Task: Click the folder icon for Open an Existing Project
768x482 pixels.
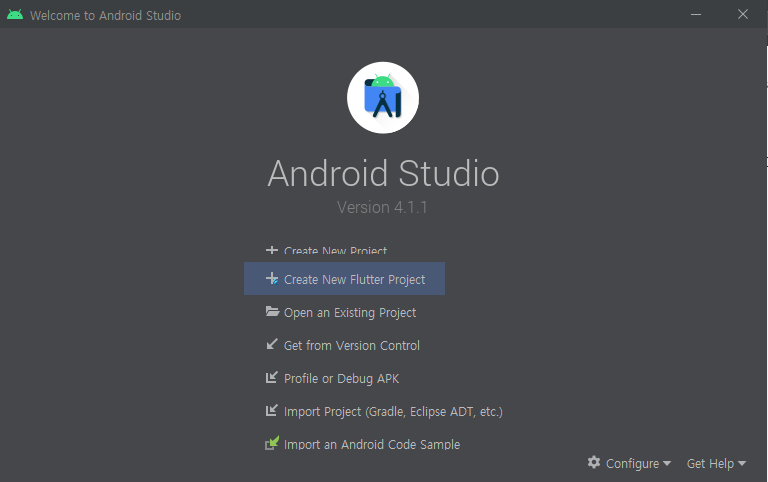Action: 272,311
